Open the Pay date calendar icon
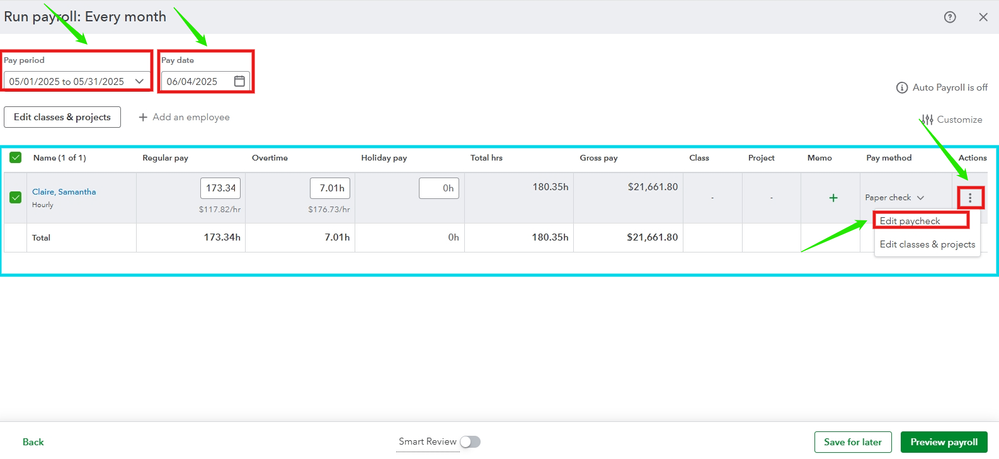The height and width of the screenshot is (459, 999). click(x=240, y=81)
